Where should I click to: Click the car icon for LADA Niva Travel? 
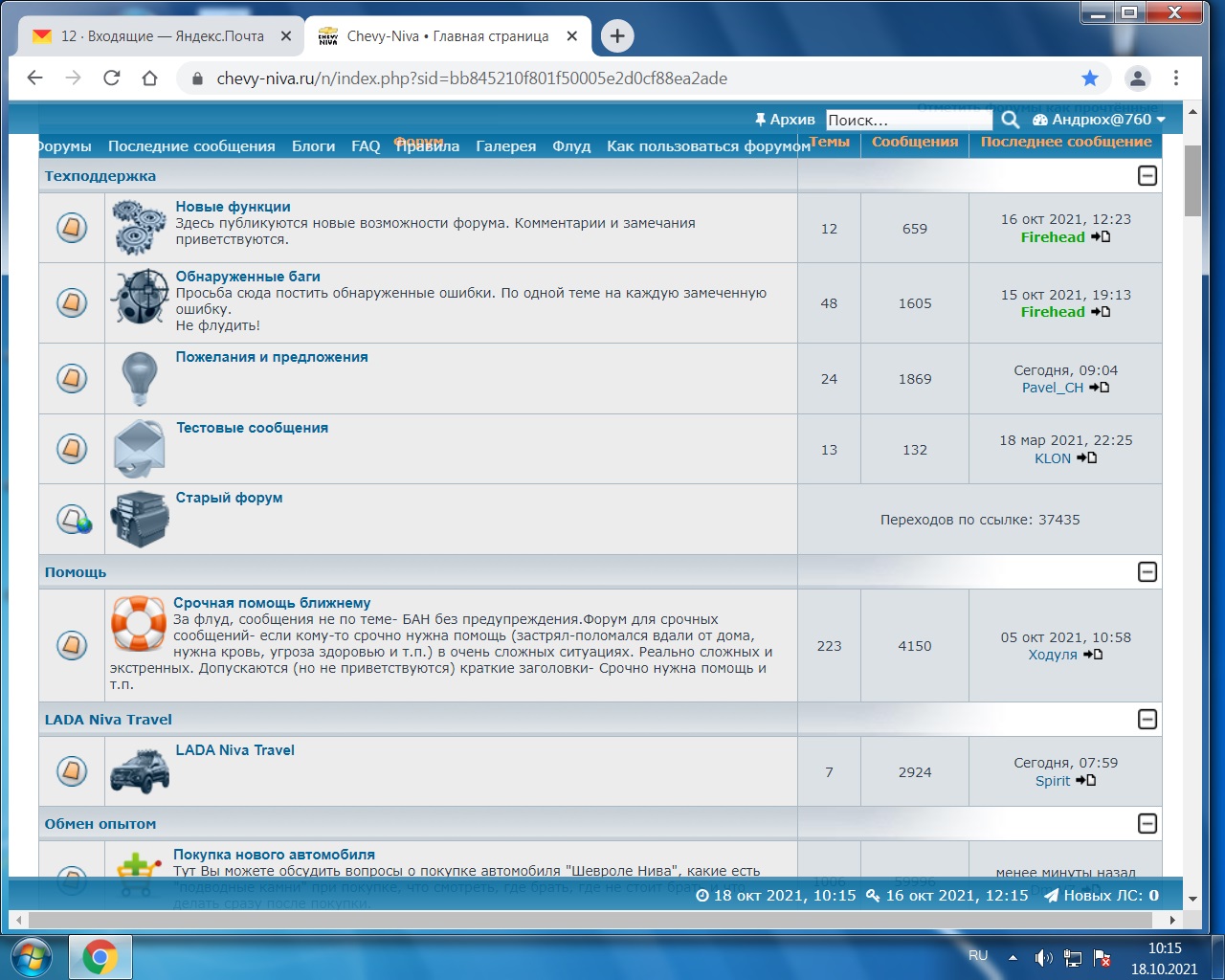140,771
